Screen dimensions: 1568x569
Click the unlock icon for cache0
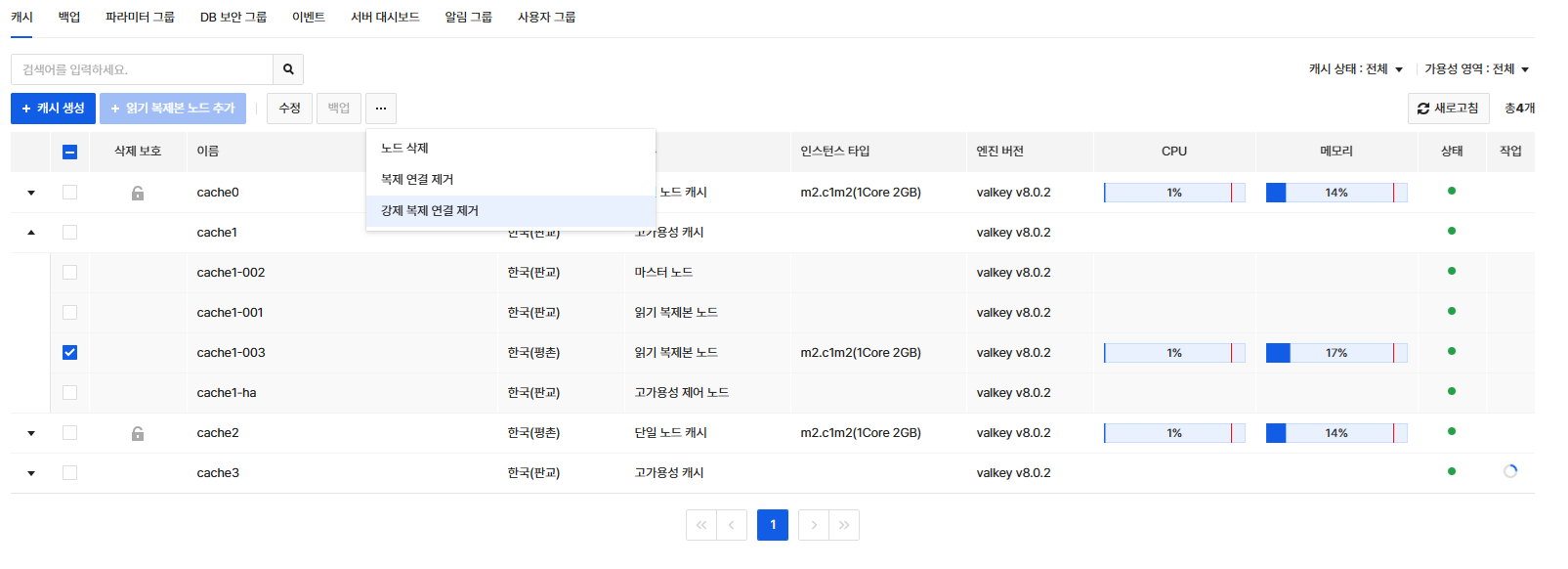point(138,193)
